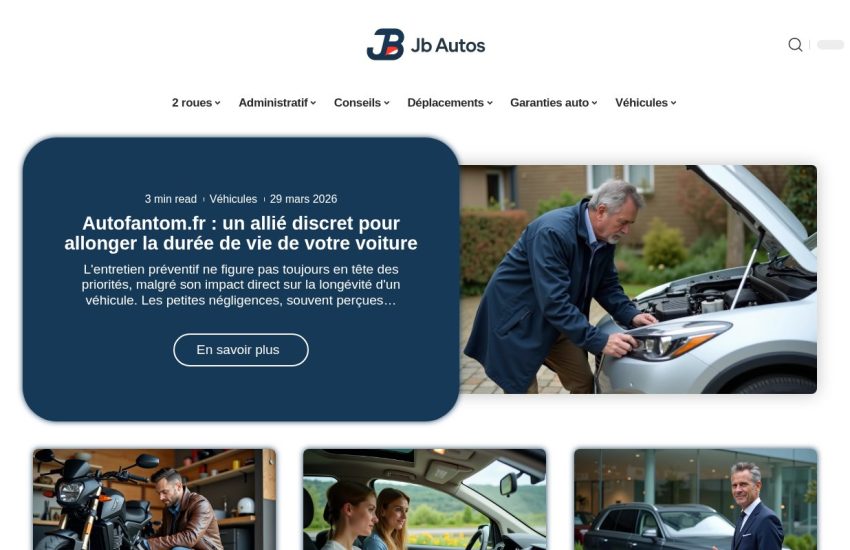
Task: Click the 3 min read label
Action: (x=171, y=199)
